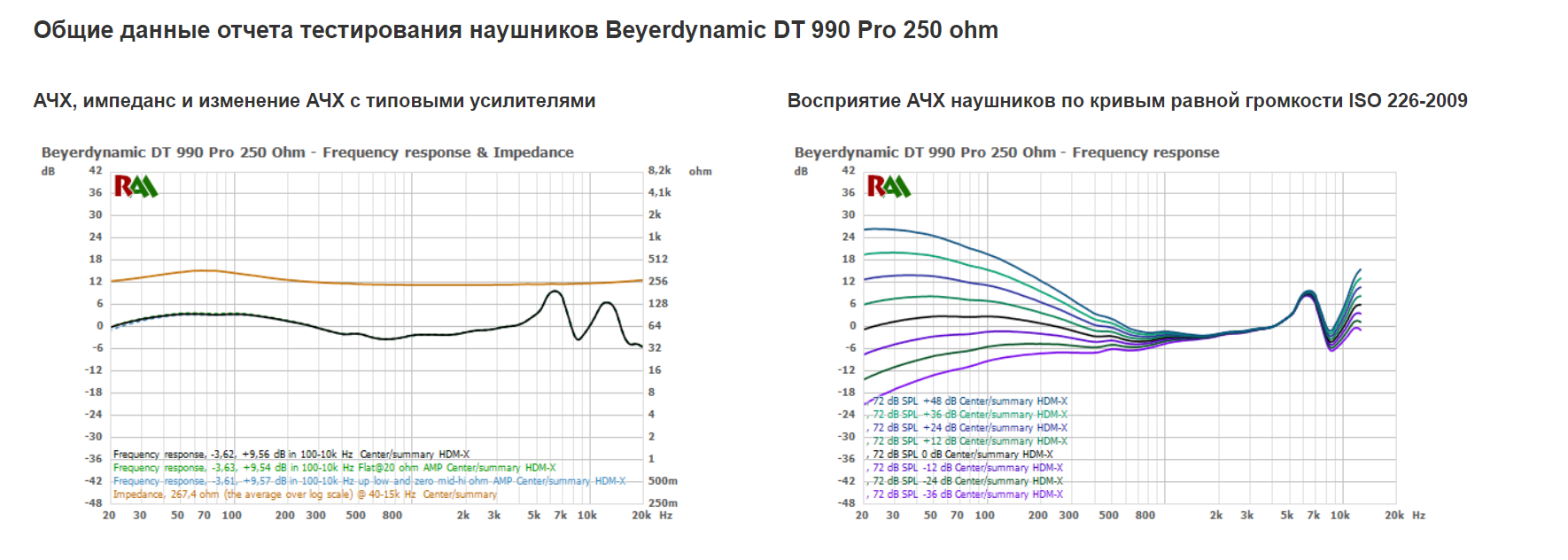Image resolution: width=1568 pixels, height=560 pixels.
Task: Click subheading 'АЧХ, импеданс и изменение АЧХ с типовыми усилителями'
Action: point(314,101)
